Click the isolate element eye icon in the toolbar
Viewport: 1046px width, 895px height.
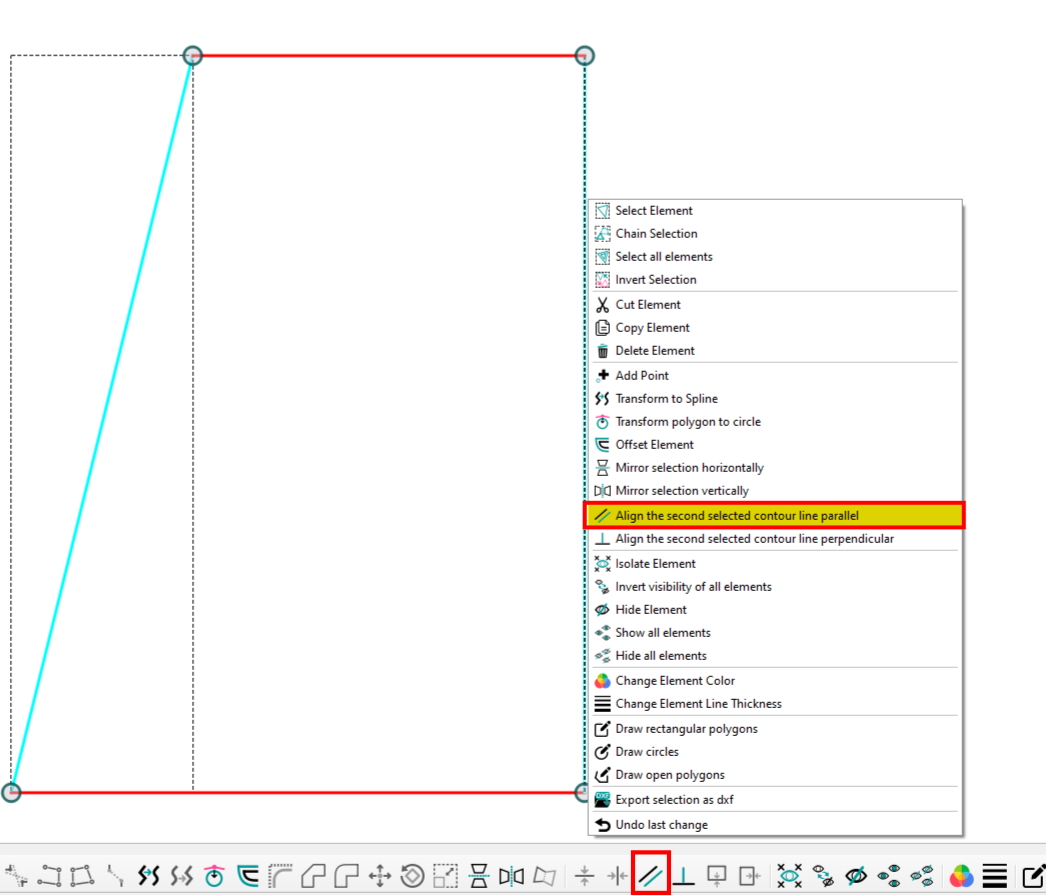coord(790,876)
